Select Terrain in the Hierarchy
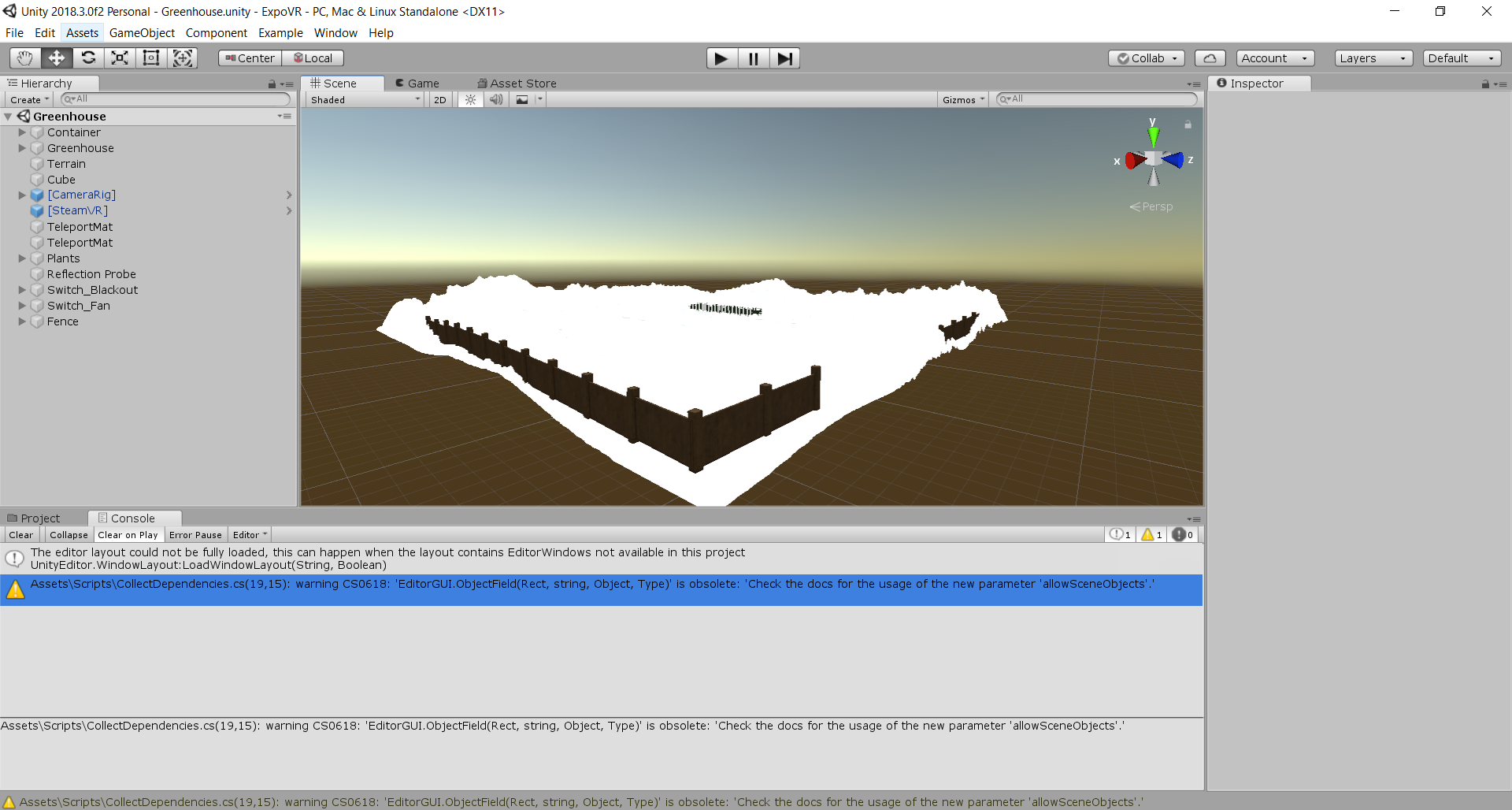This screenshot has width=1512, height=810. (x=67, y=164)
